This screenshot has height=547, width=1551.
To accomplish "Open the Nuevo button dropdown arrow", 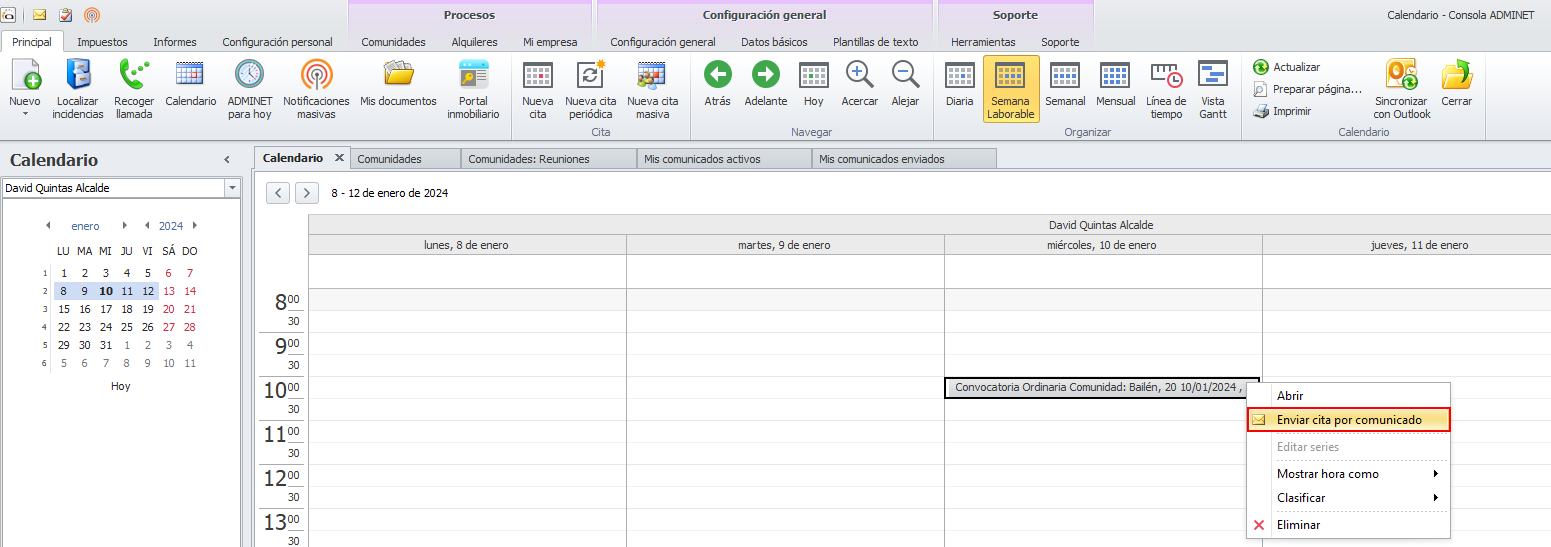I will pos(25,114).
